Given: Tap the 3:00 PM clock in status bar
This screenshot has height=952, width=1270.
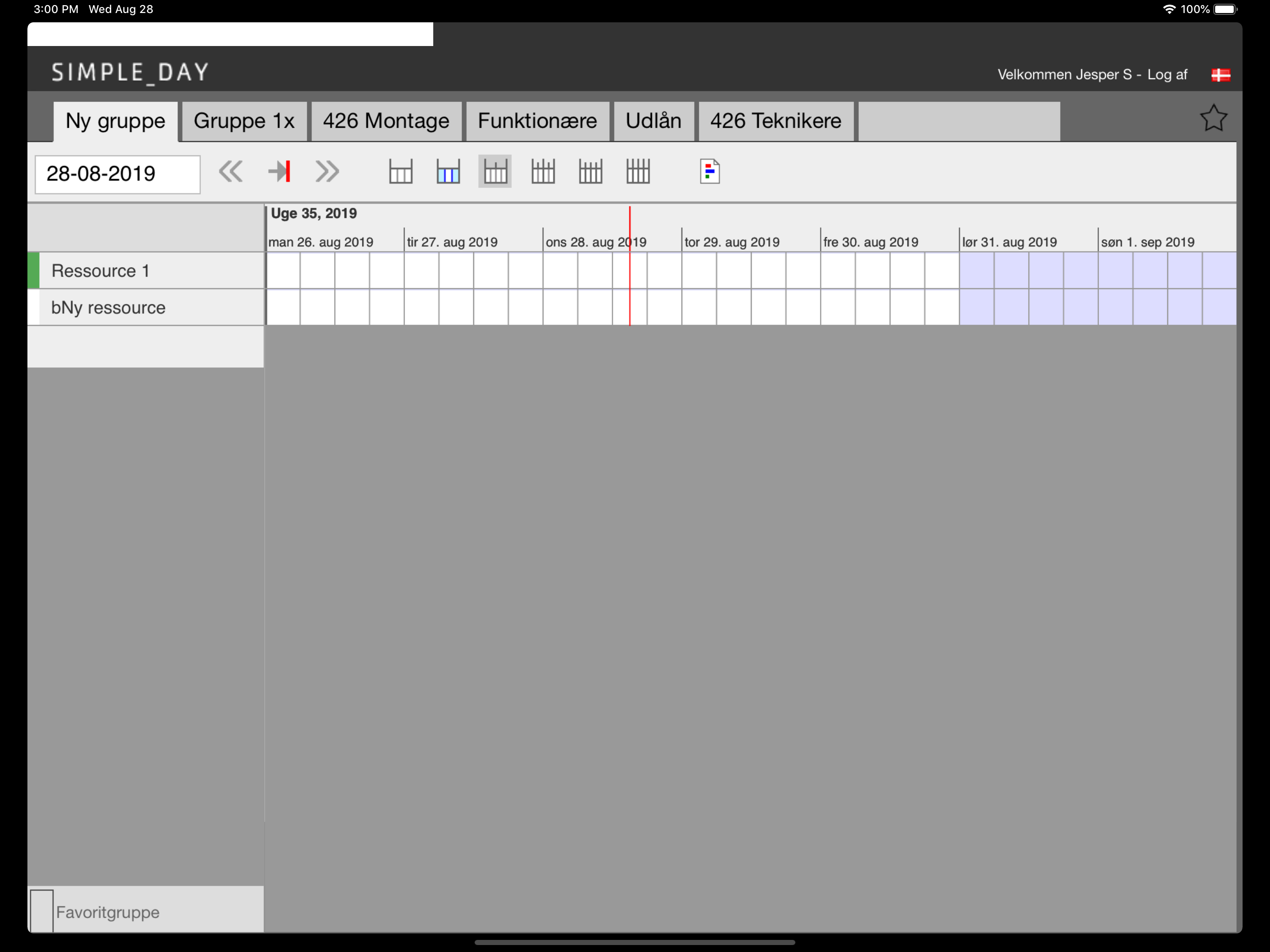Looking at the screenshot, I should click(x=56, y=9).
